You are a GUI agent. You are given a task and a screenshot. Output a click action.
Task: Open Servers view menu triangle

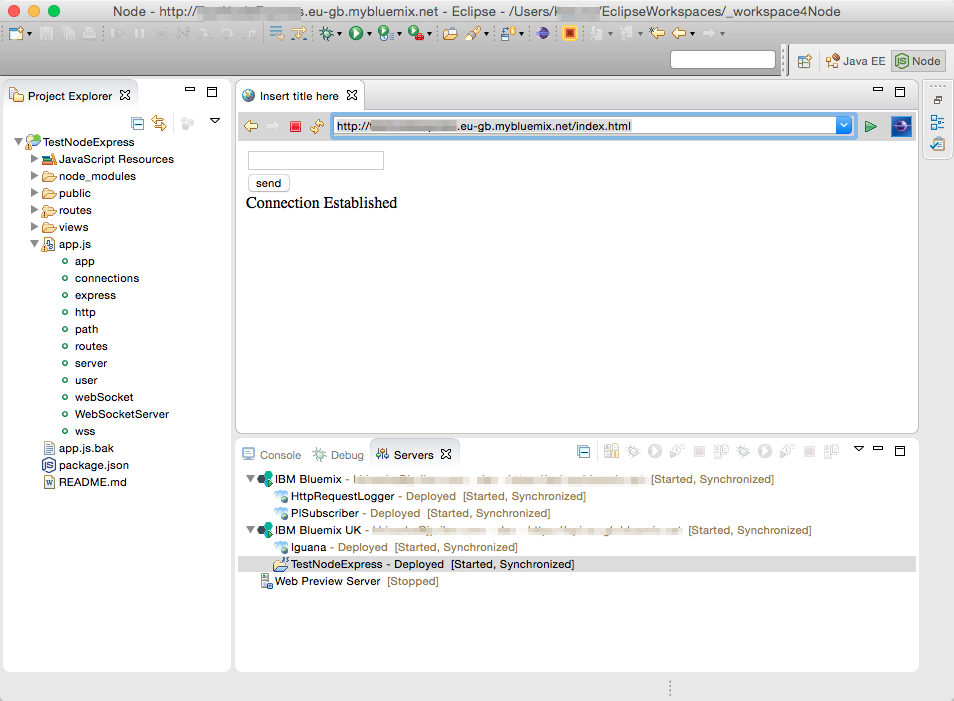859,448
